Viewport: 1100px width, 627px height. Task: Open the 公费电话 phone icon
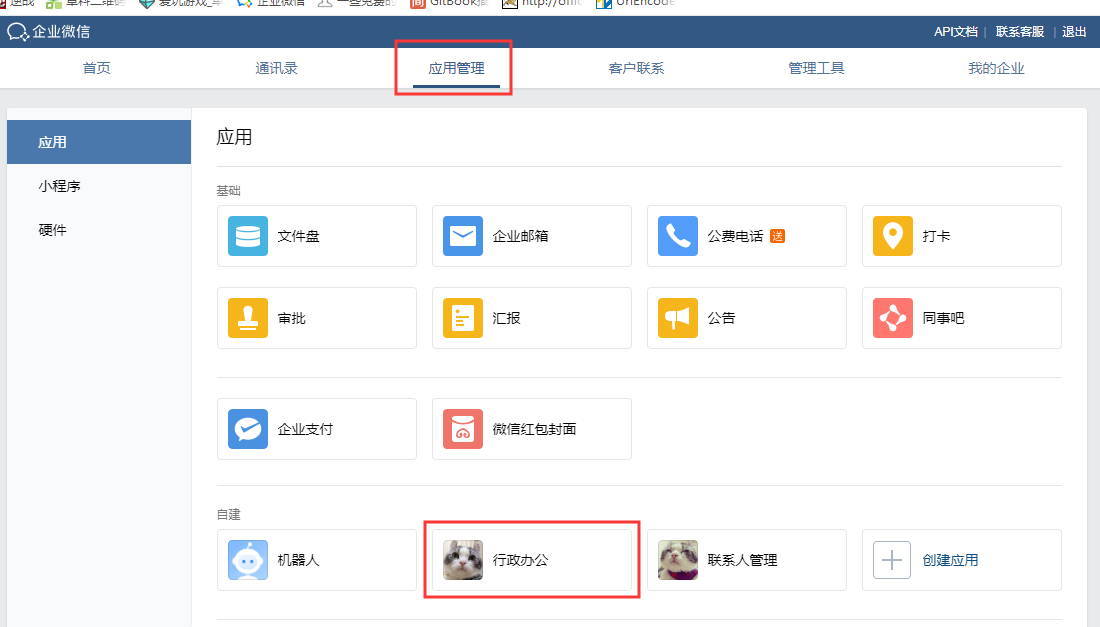click(x=678, y=236)
